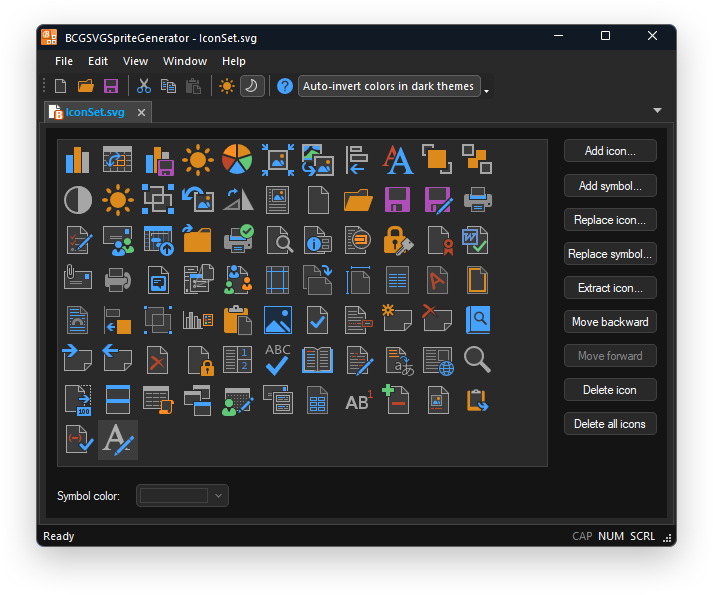The image size is (713, 595).
Task: Click the window resize grip in status bar
Action: pyautogui.click(x=667, y=538)
